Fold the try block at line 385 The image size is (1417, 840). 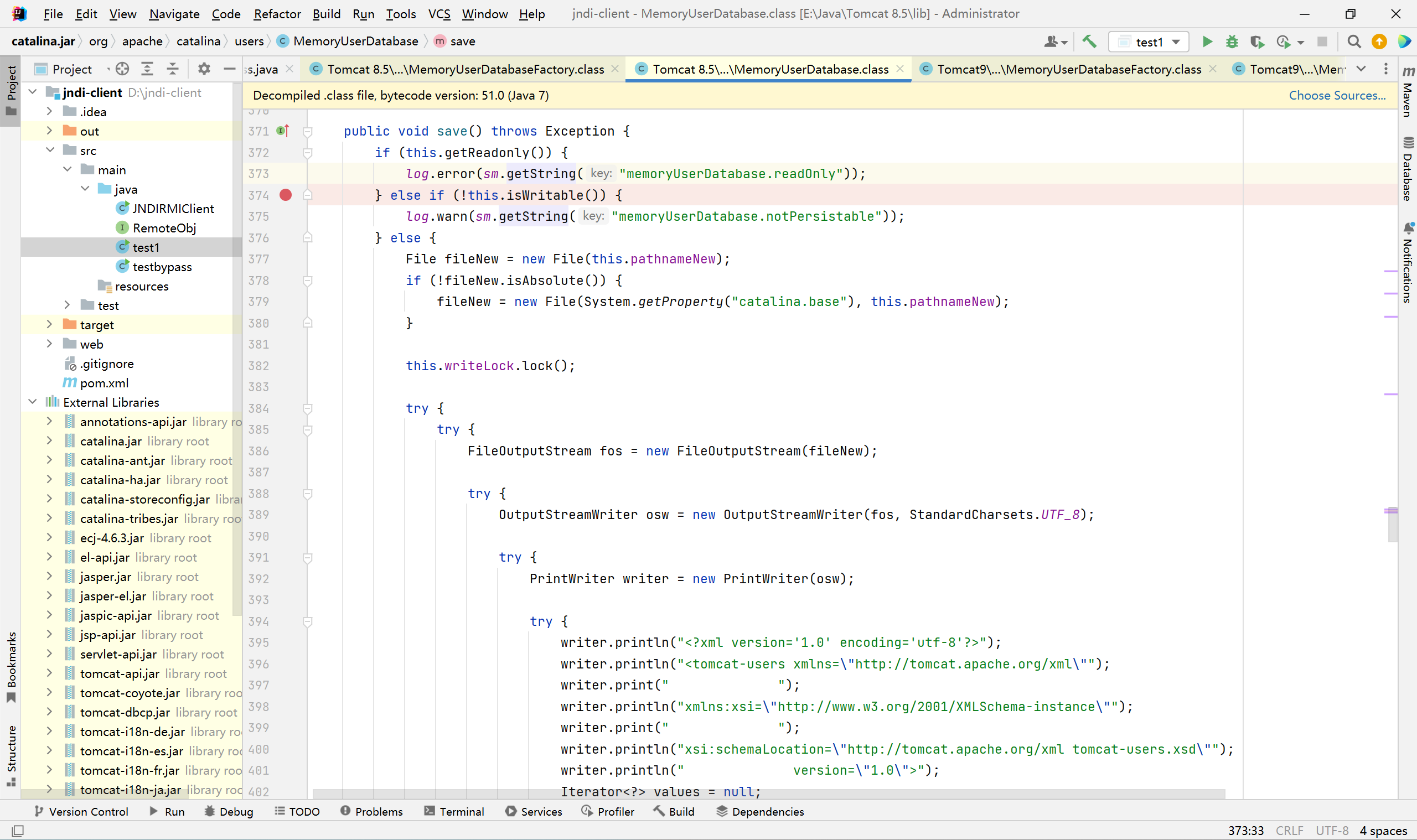coord(307,430)
